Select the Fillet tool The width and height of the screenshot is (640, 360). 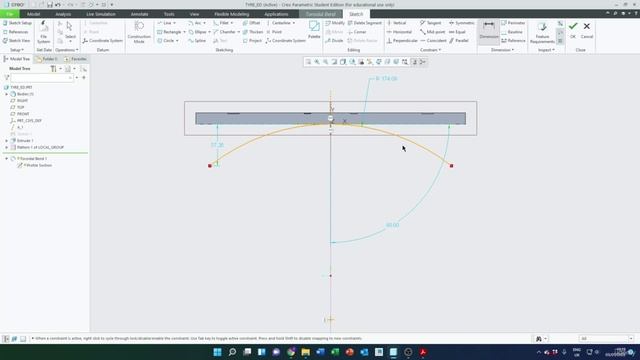click(x=221, y=23)
